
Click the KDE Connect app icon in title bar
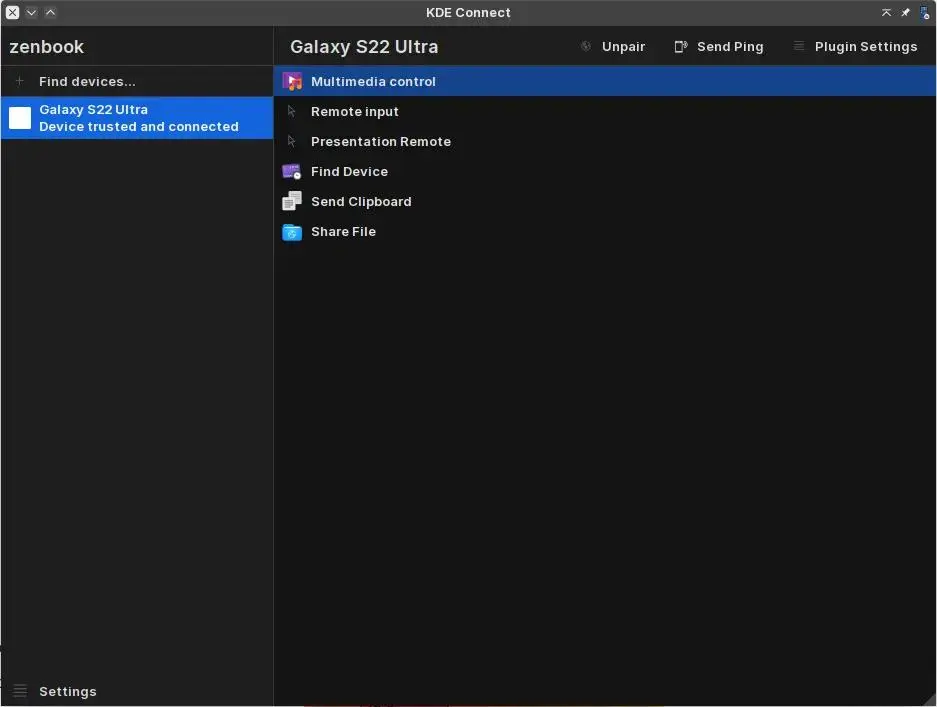pyautogui.click(x=924, y=13)
